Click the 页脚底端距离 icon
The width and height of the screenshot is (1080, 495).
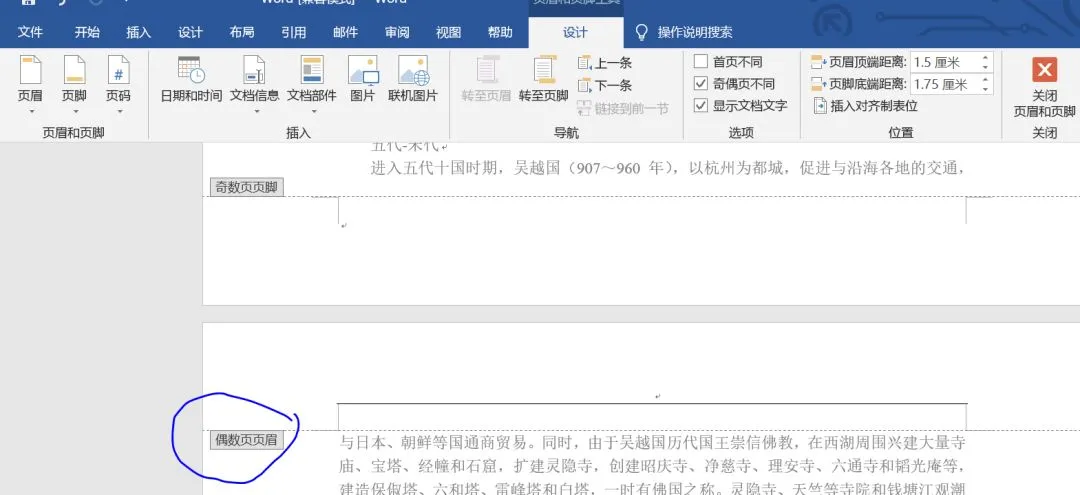[819, 84]
